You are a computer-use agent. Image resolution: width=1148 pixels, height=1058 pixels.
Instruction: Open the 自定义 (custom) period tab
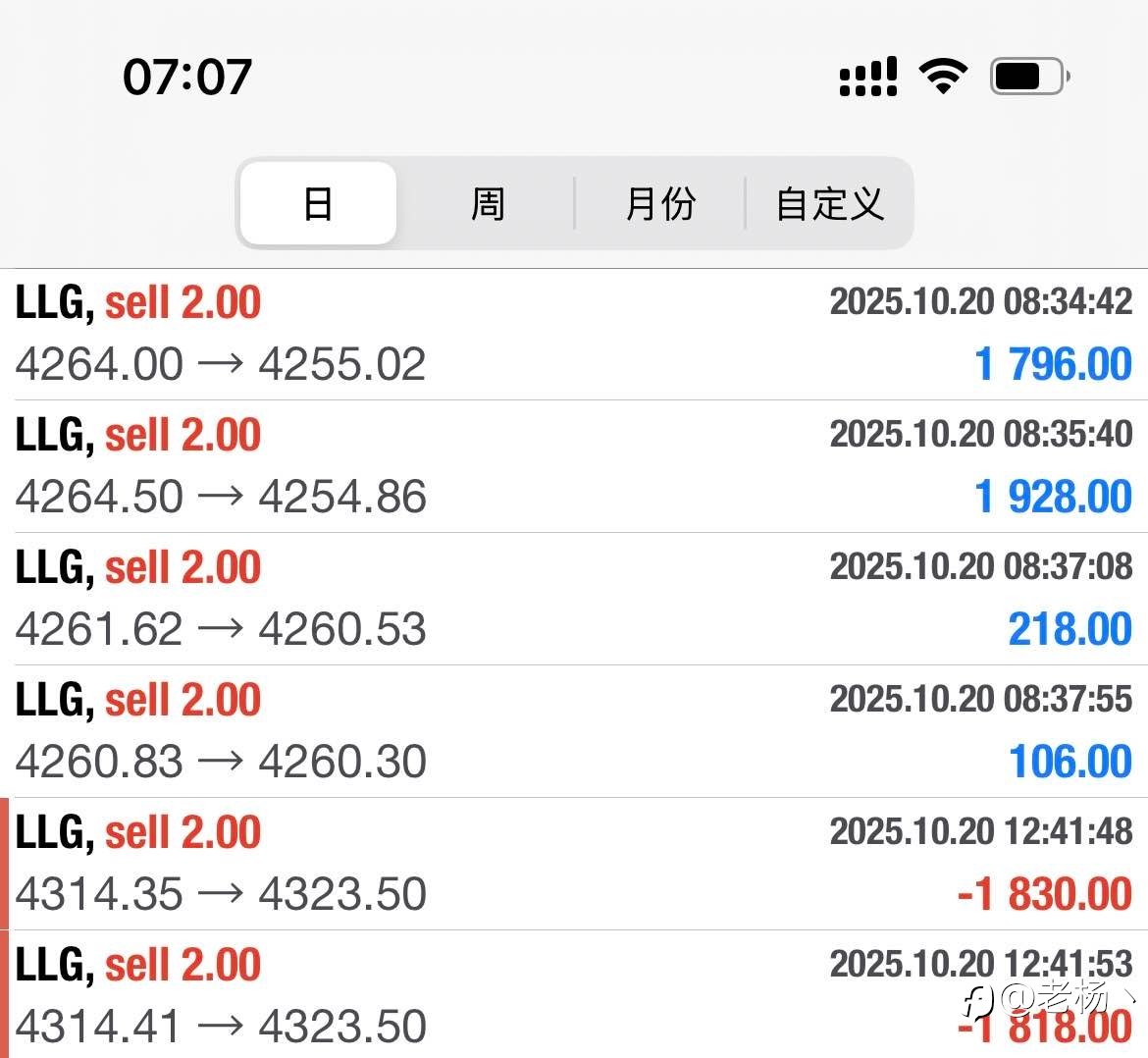pos(829,203)
